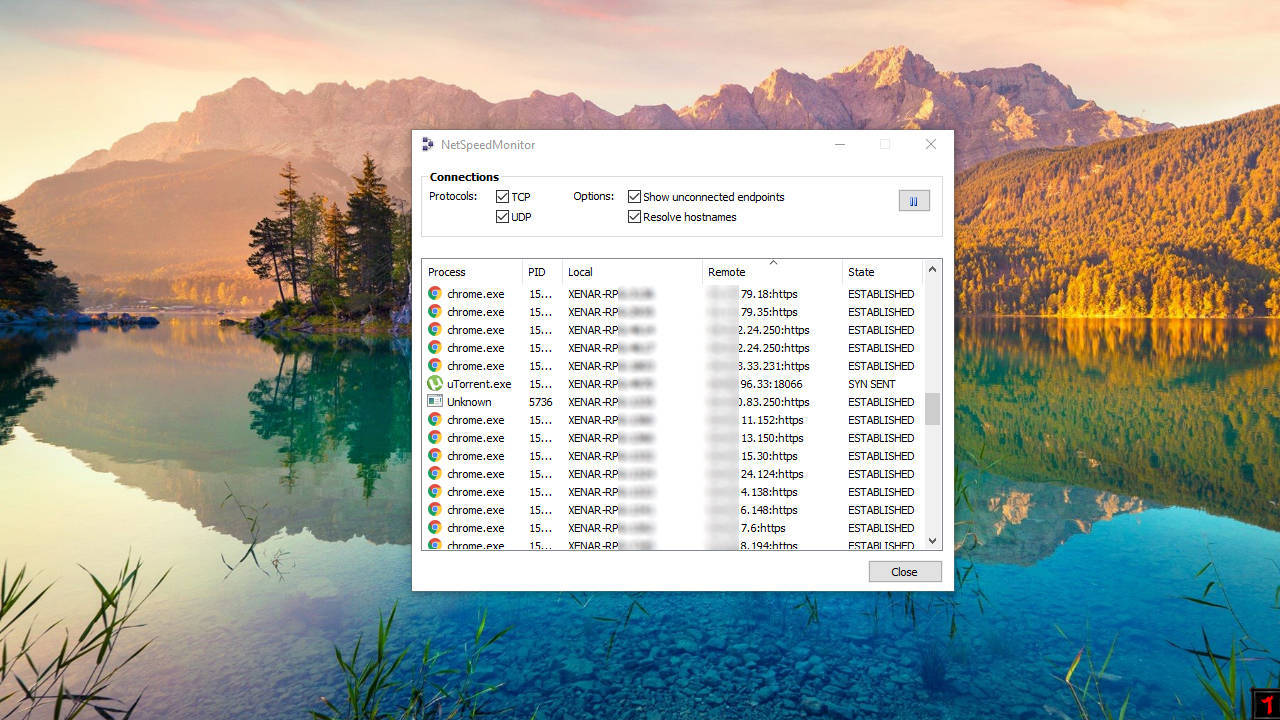Sort connections by State column header
Image resolution: width=1280 pixels, height=720 pixels.
pos(882,272)
